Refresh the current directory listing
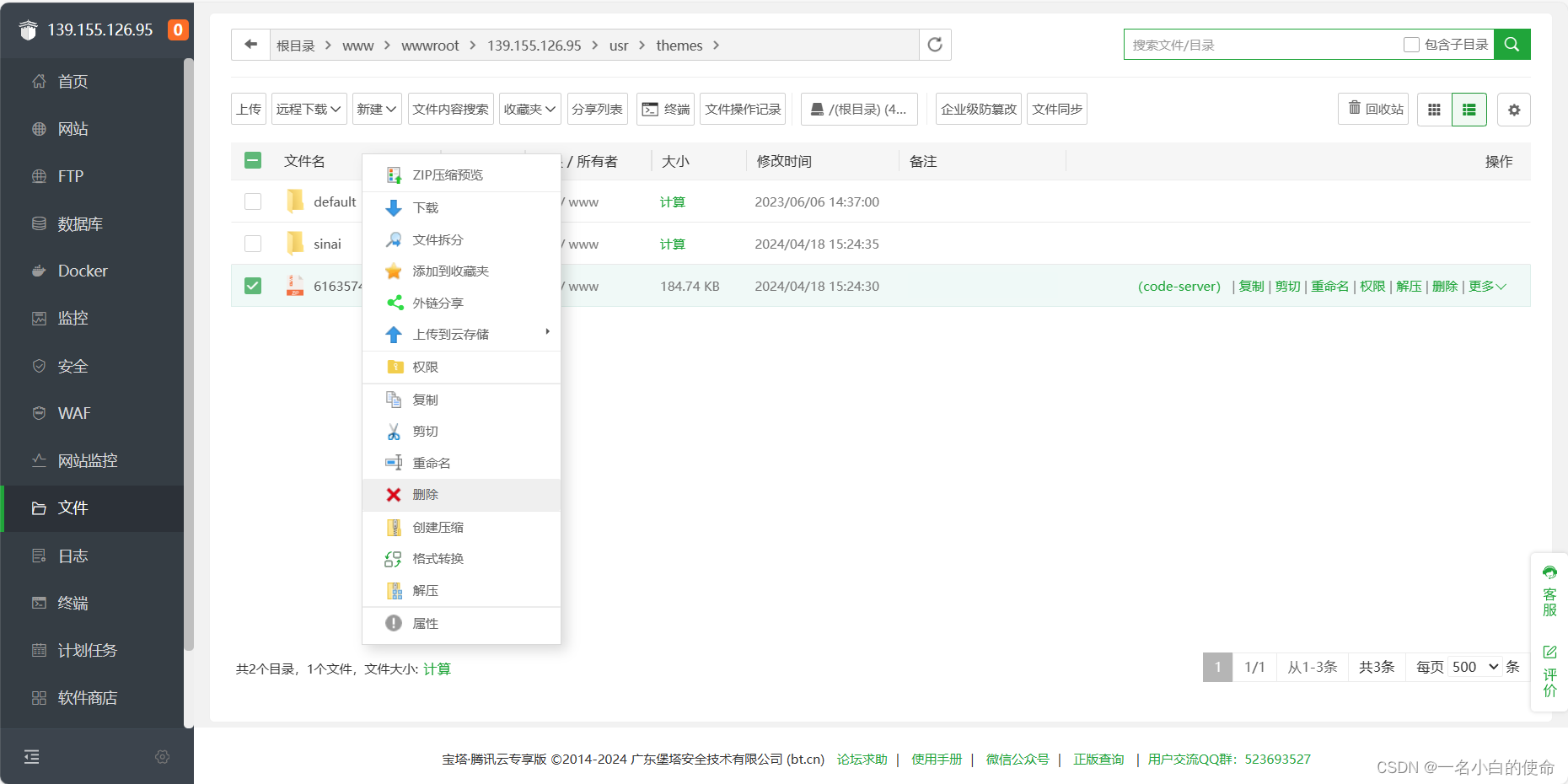 [x=935, y=45]
